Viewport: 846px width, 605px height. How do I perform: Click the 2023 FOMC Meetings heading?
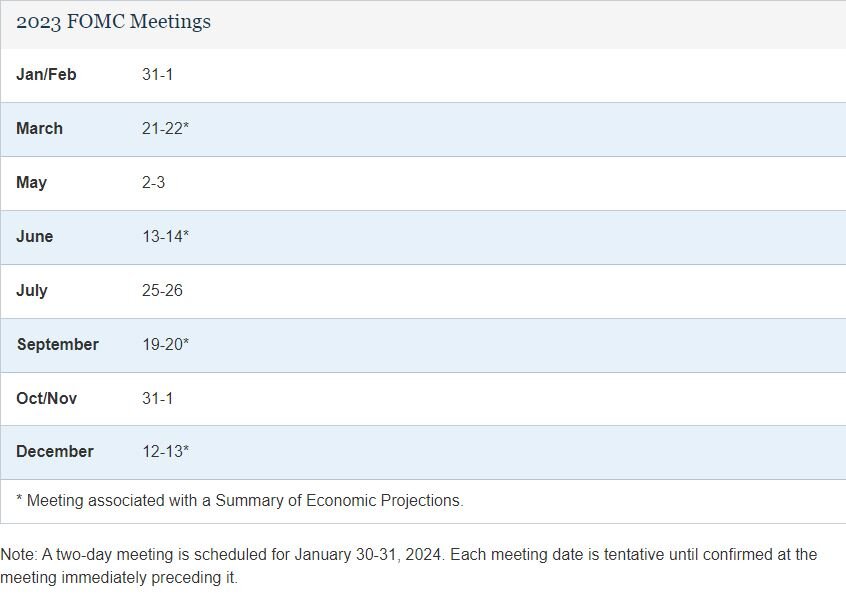click(x=113, y=22)
